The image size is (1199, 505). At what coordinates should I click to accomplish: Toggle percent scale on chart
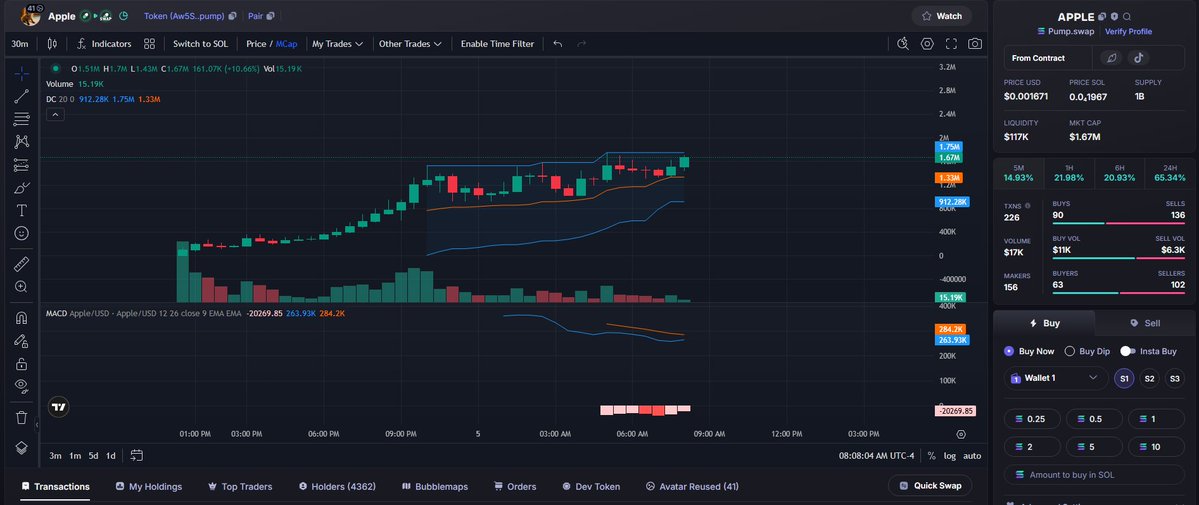[x=931, y=455]
